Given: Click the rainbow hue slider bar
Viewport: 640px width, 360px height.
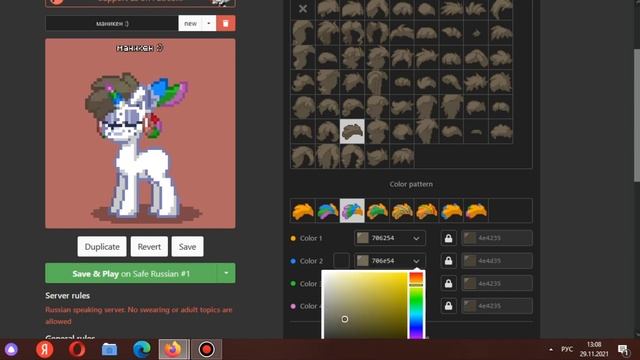Looking at the screenshot, I should click(x=416, y=305).
